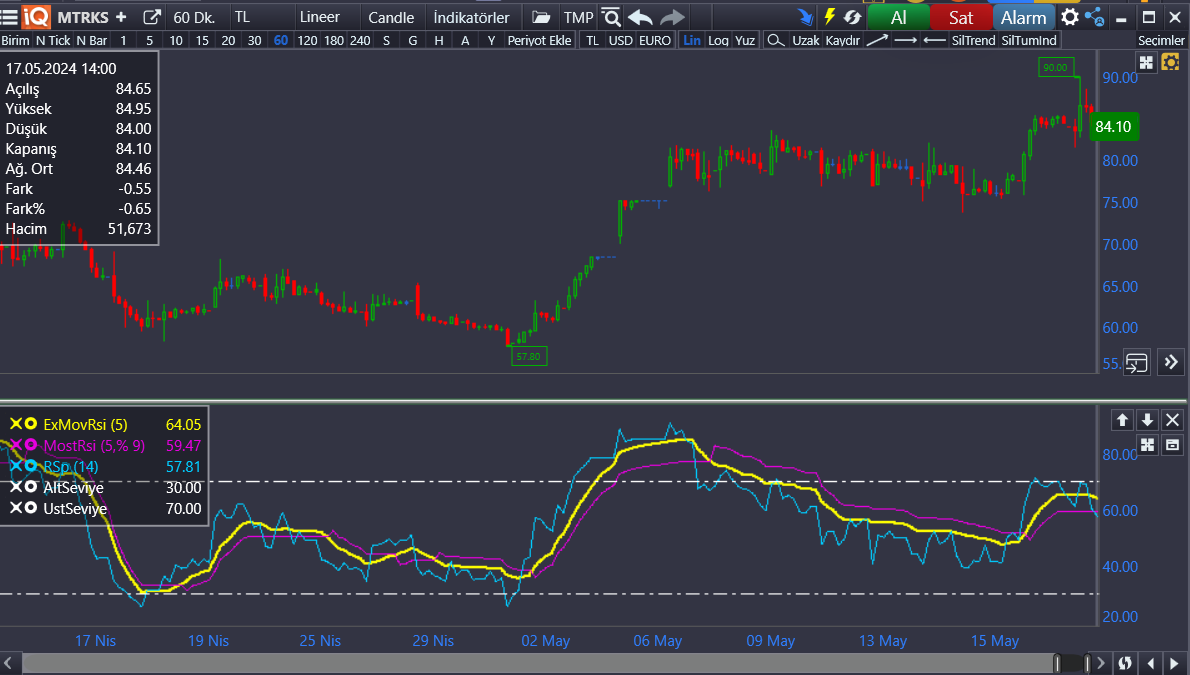Select the 15 minute period

point(202,40)
